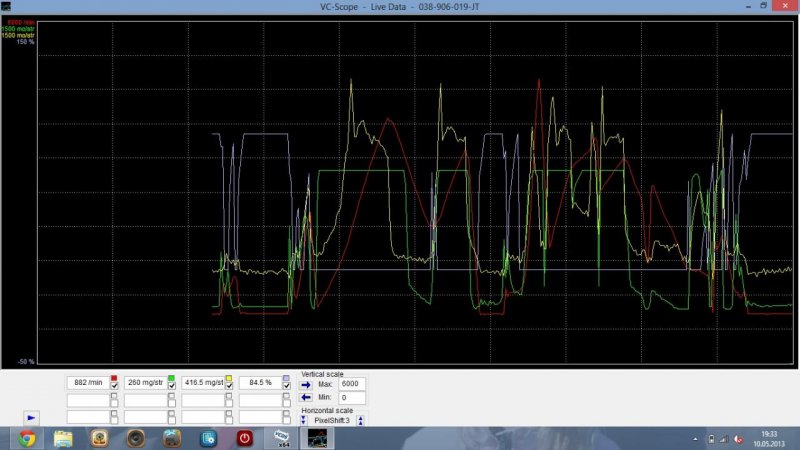
Task: Click the blue play arrow button
Action: tap(31, 416)
